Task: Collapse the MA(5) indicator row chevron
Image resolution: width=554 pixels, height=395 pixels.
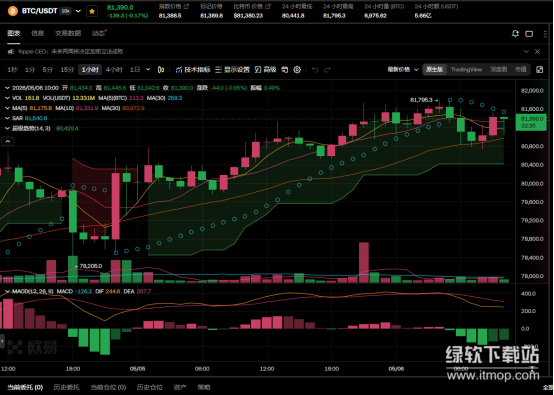Action: click(7, 108)
